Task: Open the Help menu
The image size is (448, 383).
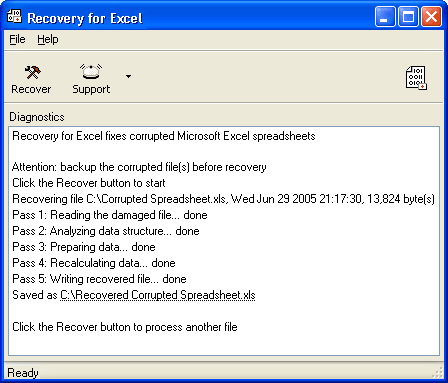Action: tap(48, 39)
